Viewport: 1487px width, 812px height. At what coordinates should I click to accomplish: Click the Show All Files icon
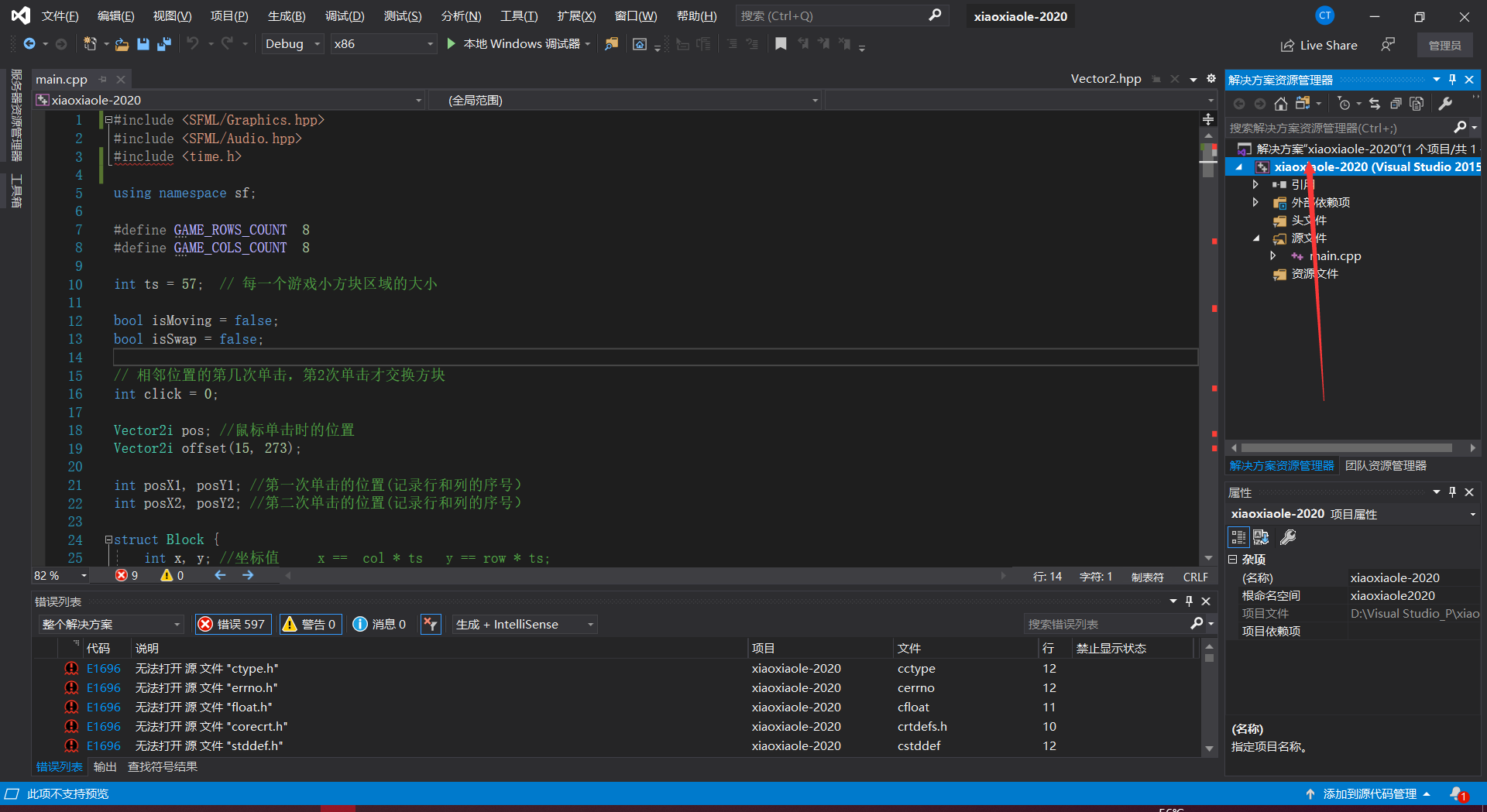[x=1417, y=104]
